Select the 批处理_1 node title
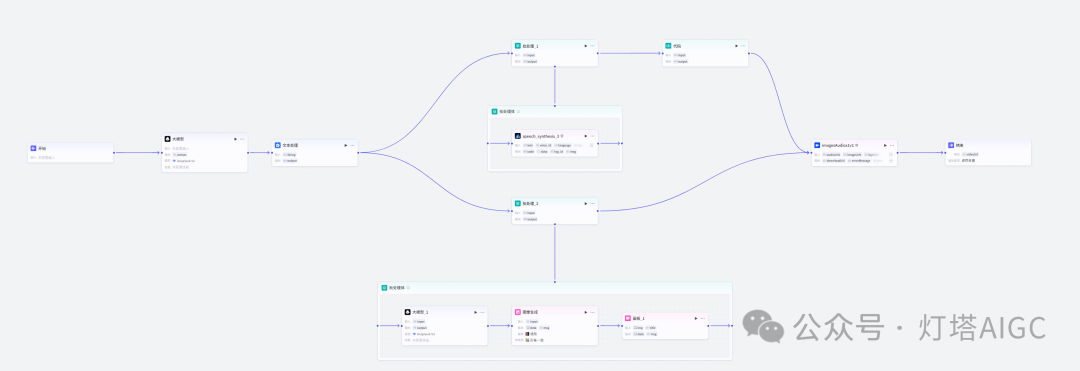Viewport: 1080px width, 371px height. (531, 46)
